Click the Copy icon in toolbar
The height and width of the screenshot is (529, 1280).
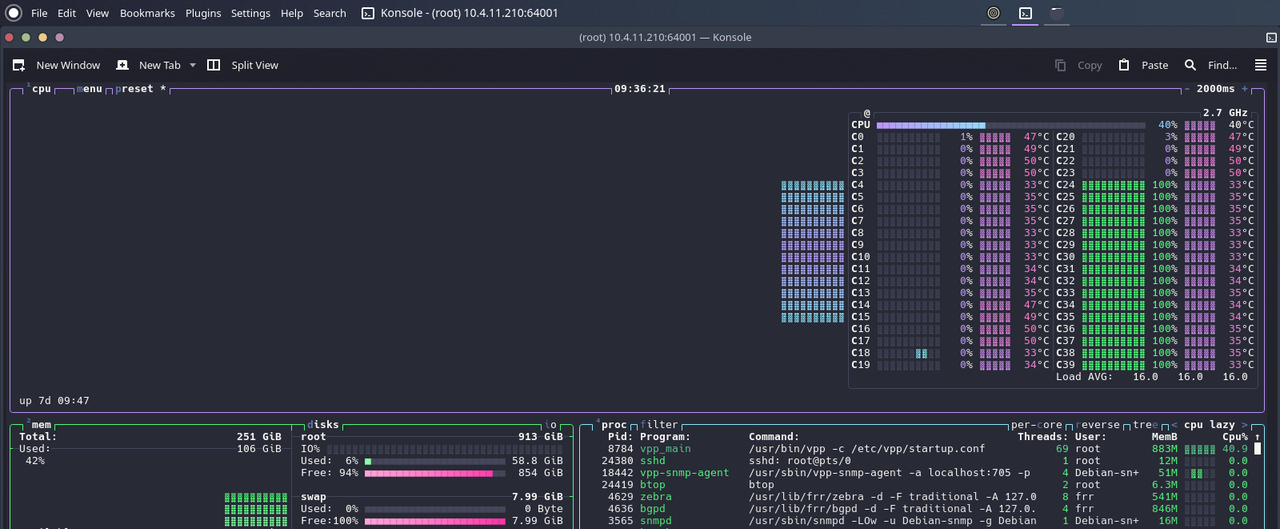1060,65
